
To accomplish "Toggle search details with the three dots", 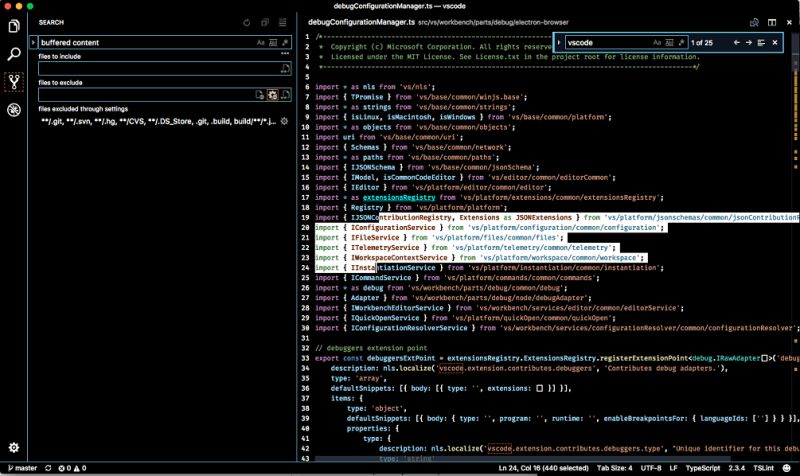I will 285,53.
